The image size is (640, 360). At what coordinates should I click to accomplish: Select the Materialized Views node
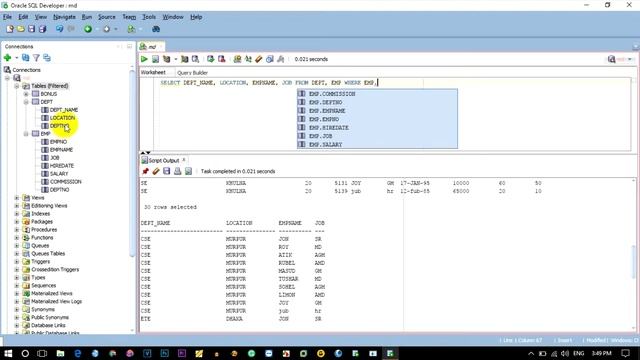click(x=51, y=293)
